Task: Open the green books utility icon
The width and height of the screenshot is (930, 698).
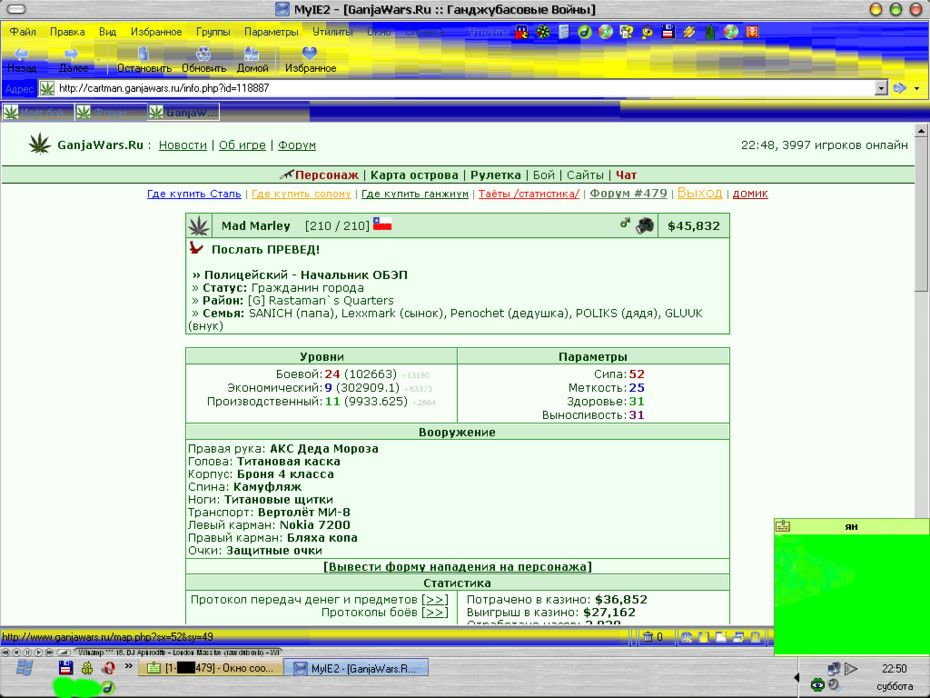Action: pyautogui.click(x=710, y=32)
